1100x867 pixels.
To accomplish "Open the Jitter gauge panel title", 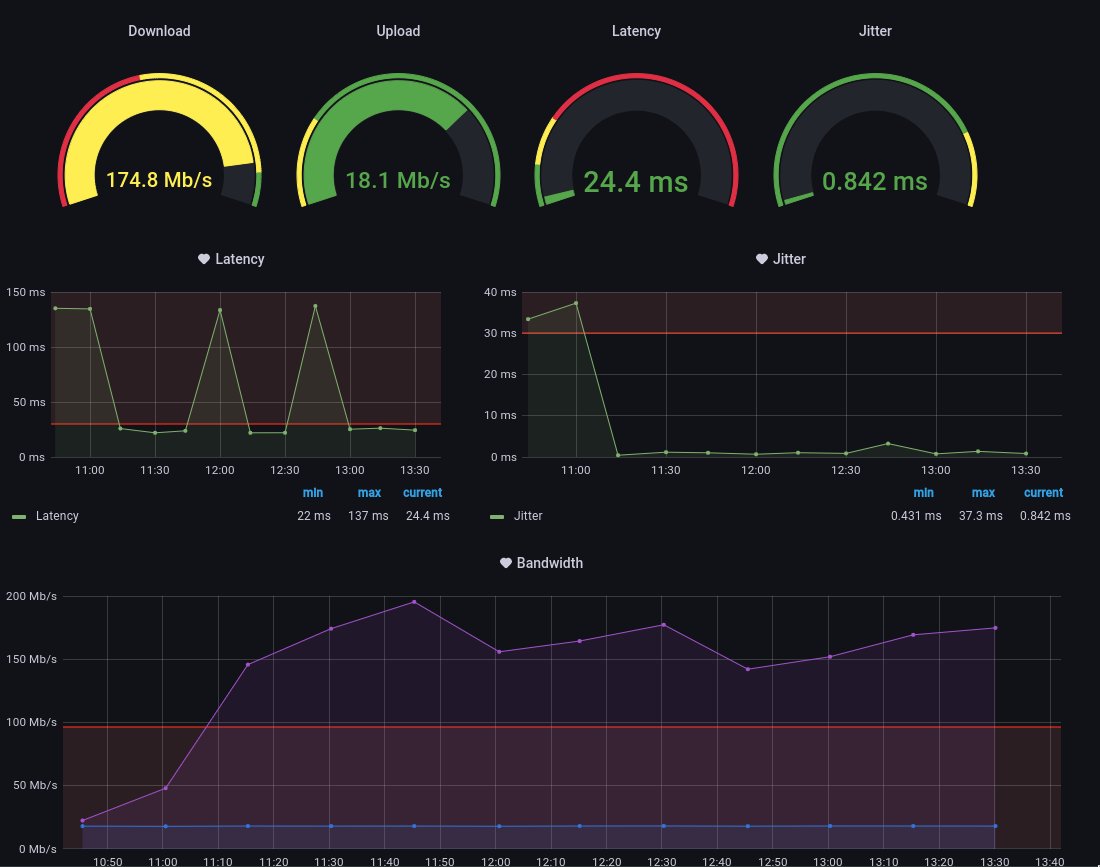I will 875,31.
